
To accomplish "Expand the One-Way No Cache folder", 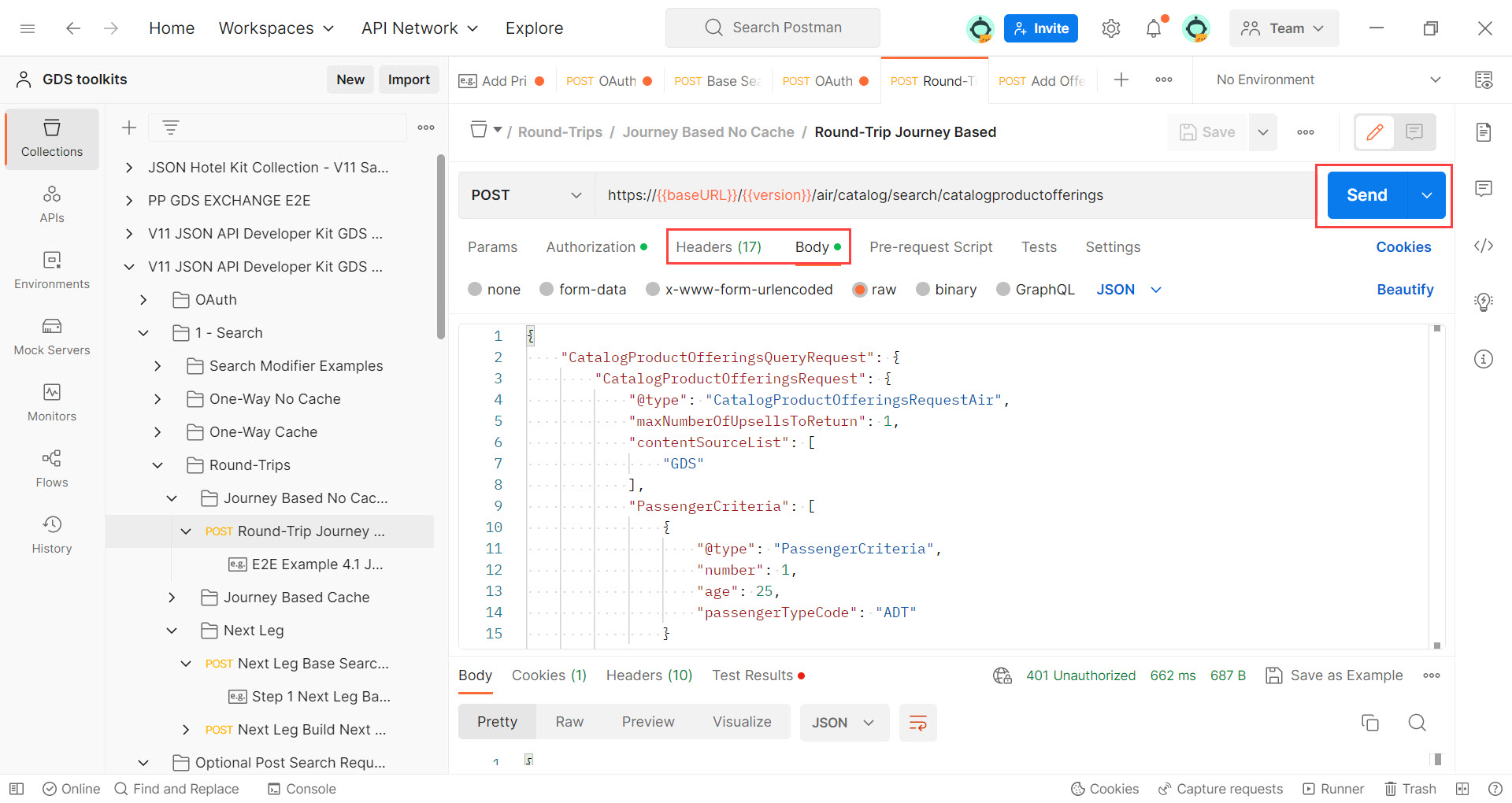I will (x=157, y=399).
